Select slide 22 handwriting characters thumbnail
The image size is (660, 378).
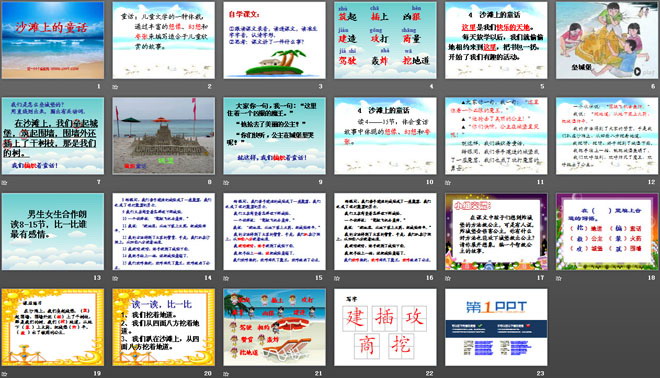click(x=385, y=327)
